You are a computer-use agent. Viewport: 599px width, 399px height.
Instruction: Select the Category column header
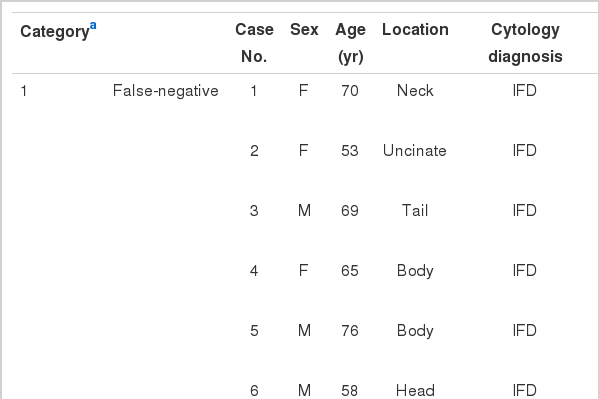(x=55, y=31)
